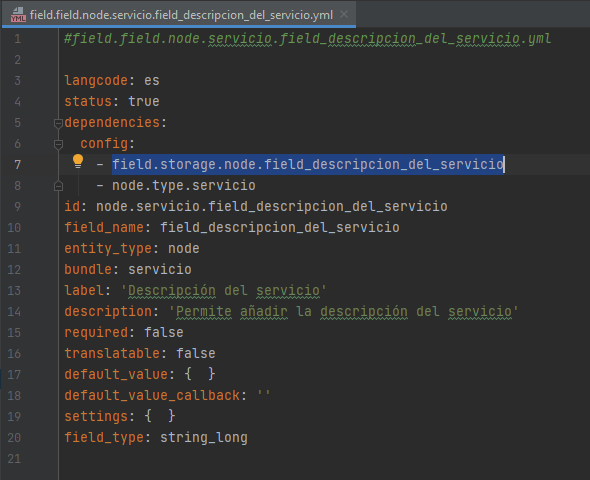Image resolution: width=590 pixels, height=480 pixels.
Task: Click empty braces after settings
Action: point(160,416)
